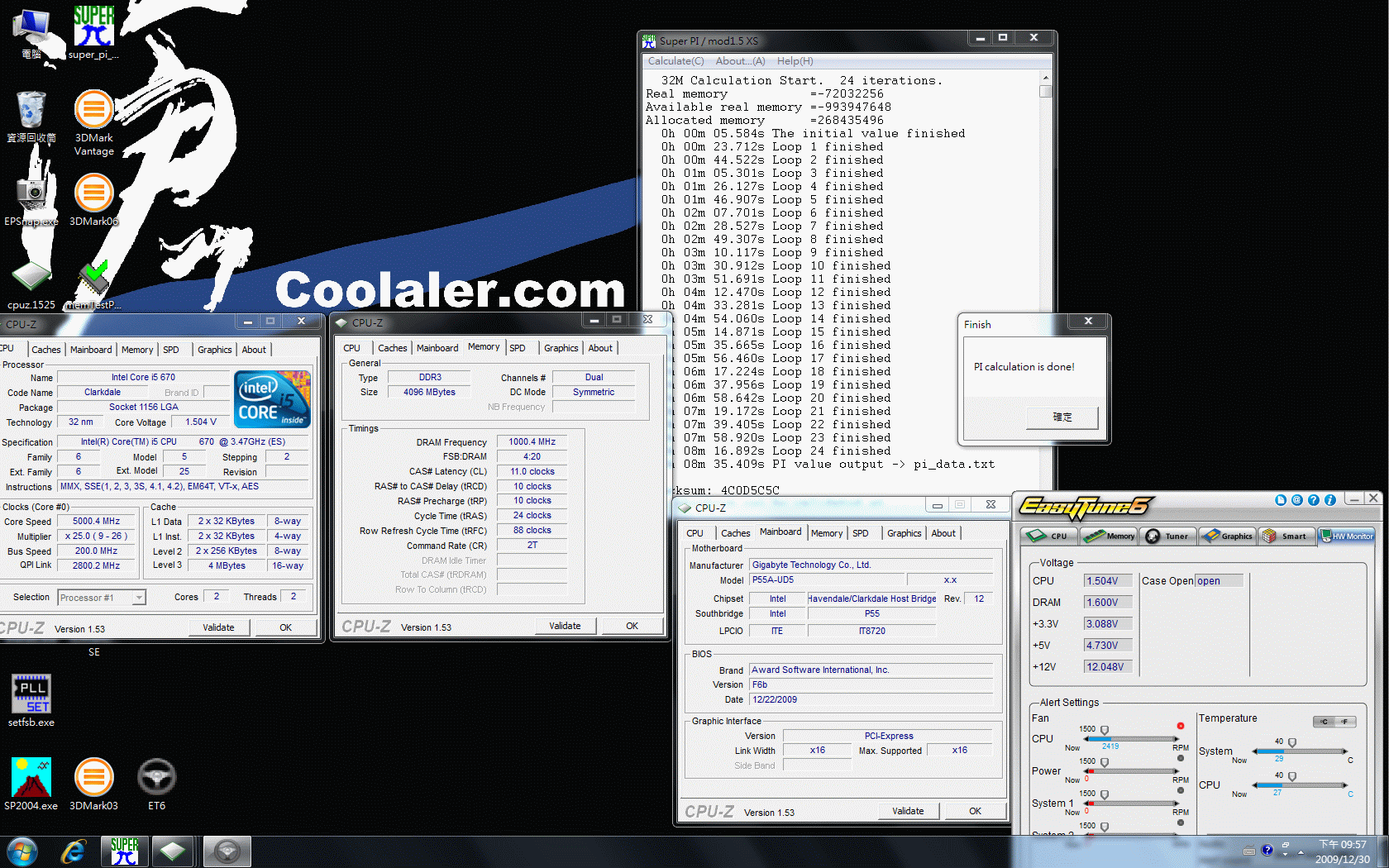Screen dimensions: 1389x868
Task: Open the cpuz.1525 desktop icon
Action: [31, 284]
